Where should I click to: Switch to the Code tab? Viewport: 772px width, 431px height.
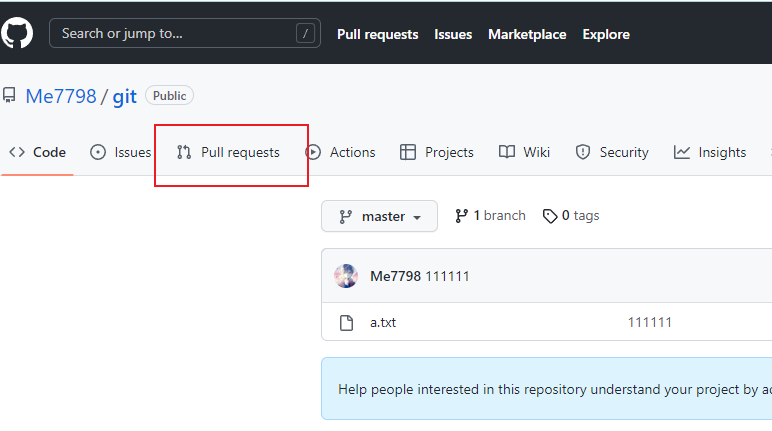point(37,152)
